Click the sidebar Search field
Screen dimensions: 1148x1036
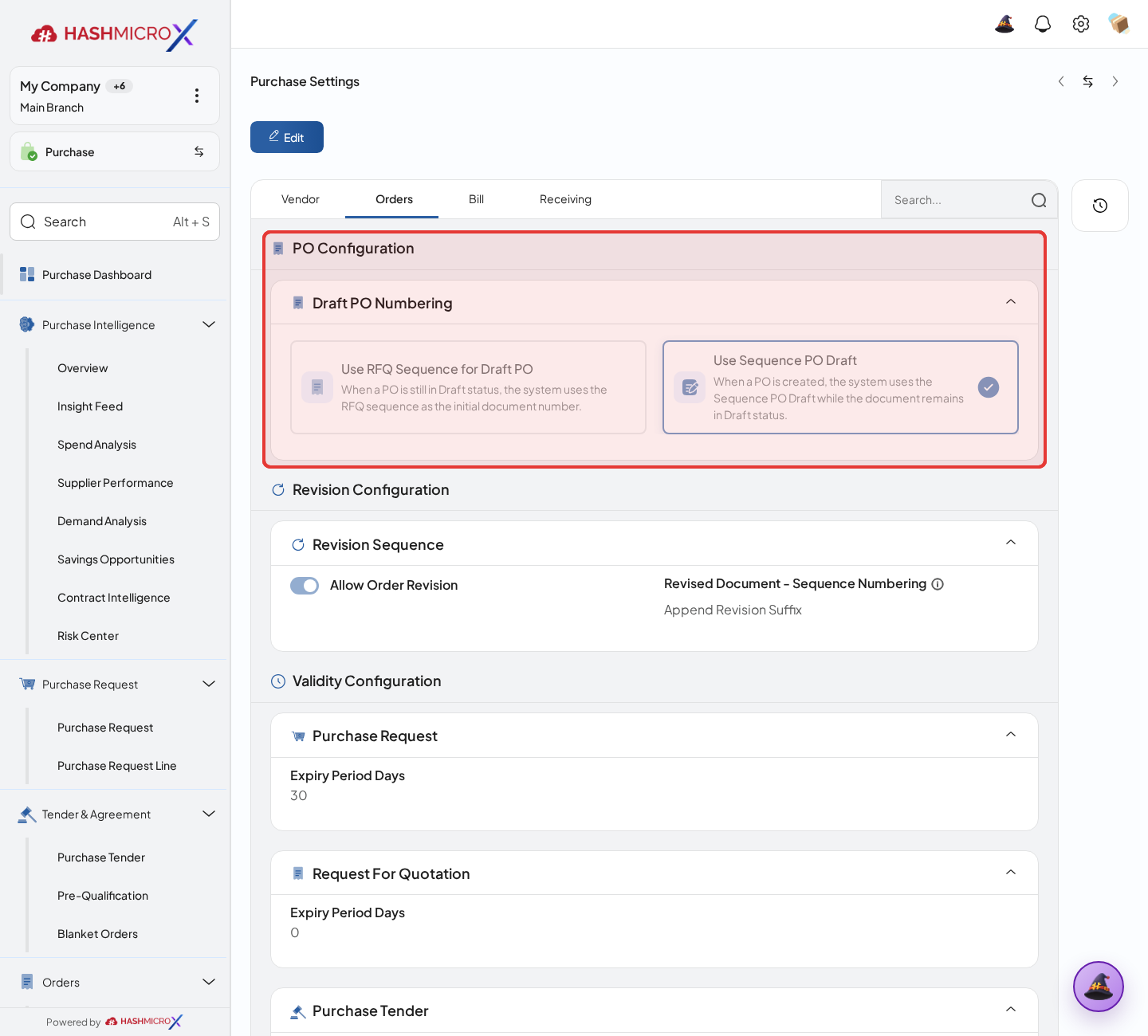[x=115, y=222]
